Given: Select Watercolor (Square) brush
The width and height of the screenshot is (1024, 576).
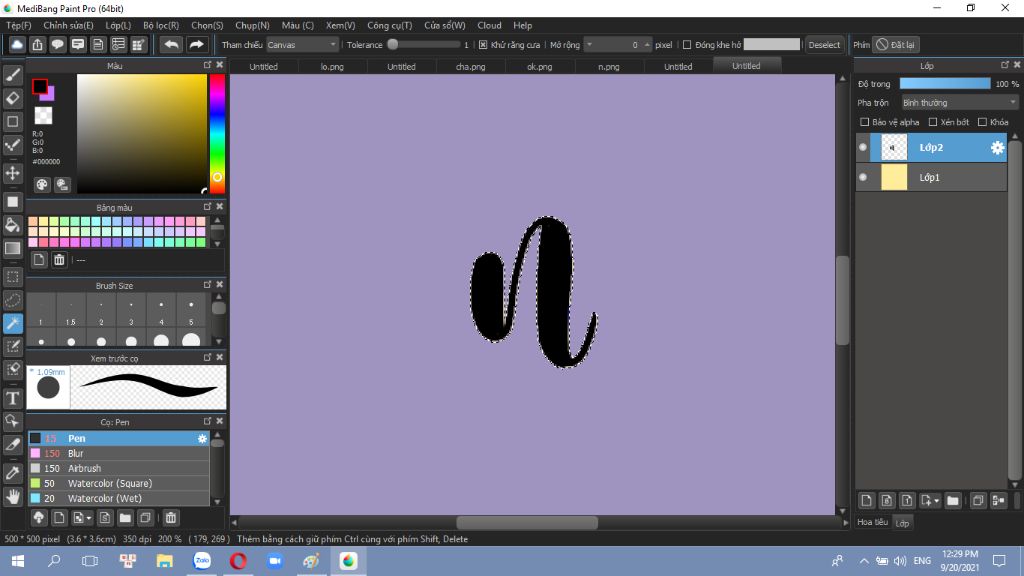Looking at the screenshot, I should pyautogui.click(x=118, y=484).
